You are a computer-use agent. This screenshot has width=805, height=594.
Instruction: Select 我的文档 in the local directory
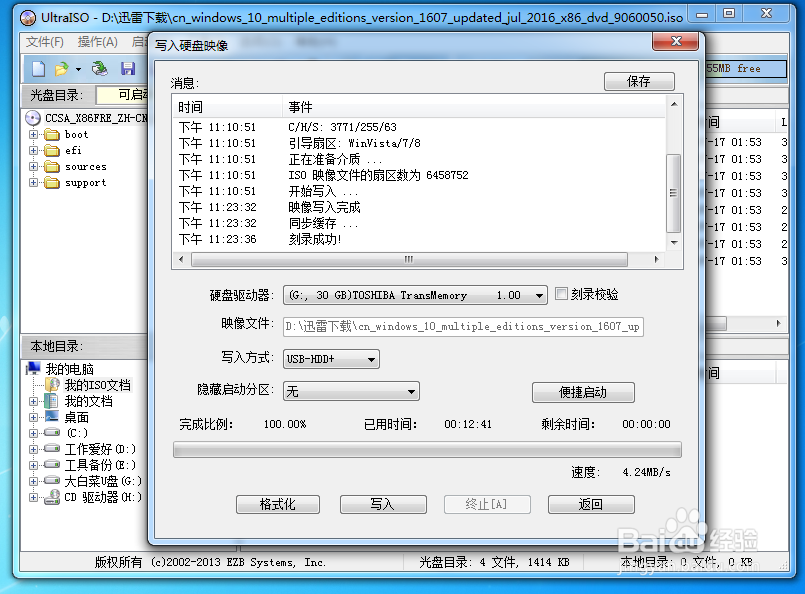pyautogui.click(x=88, y=401)
